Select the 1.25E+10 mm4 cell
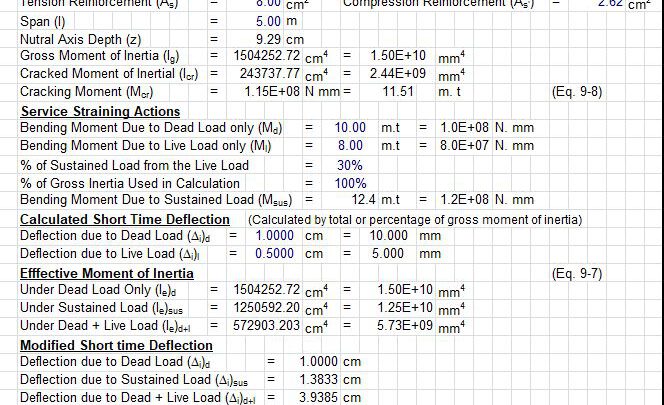Image resolution: width=664 pixels, height=405 pixels. tap(405, 307)
